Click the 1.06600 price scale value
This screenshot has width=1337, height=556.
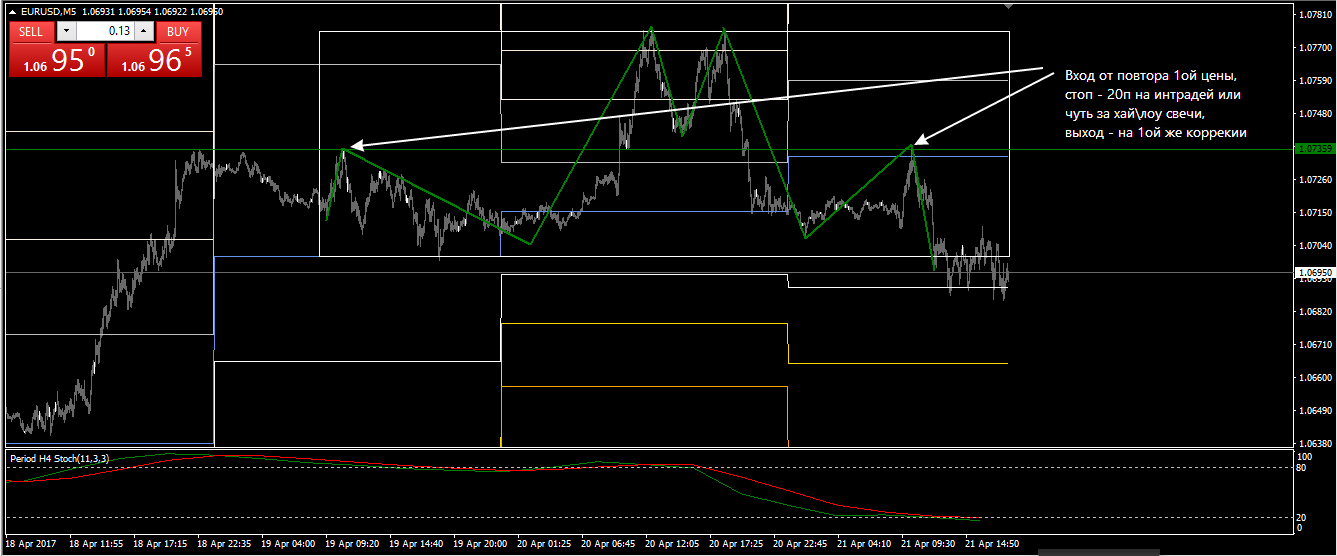click(1313, 378)
